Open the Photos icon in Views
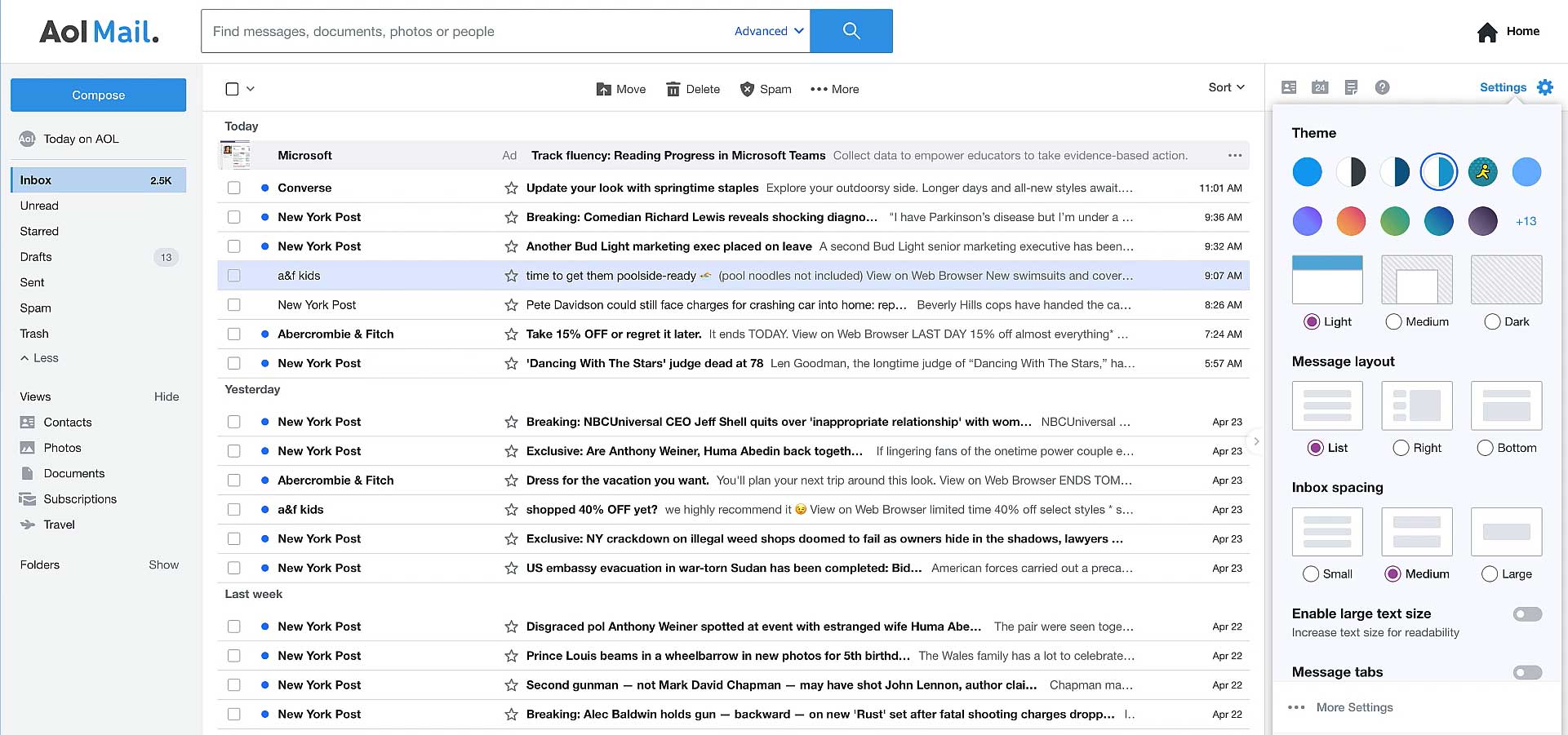 point(28,448)
